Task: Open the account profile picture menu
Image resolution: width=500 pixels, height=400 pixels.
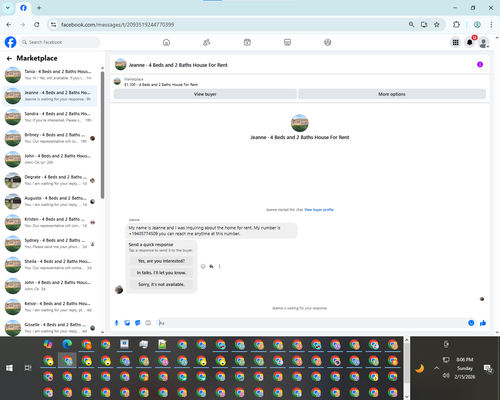Action: click(x=484, y=42)
